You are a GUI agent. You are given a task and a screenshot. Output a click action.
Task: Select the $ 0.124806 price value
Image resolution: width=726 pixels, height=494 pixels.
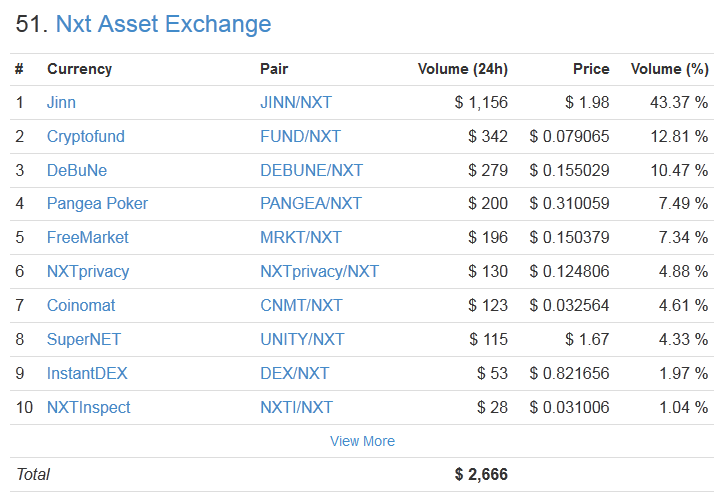tap(570, 272)
